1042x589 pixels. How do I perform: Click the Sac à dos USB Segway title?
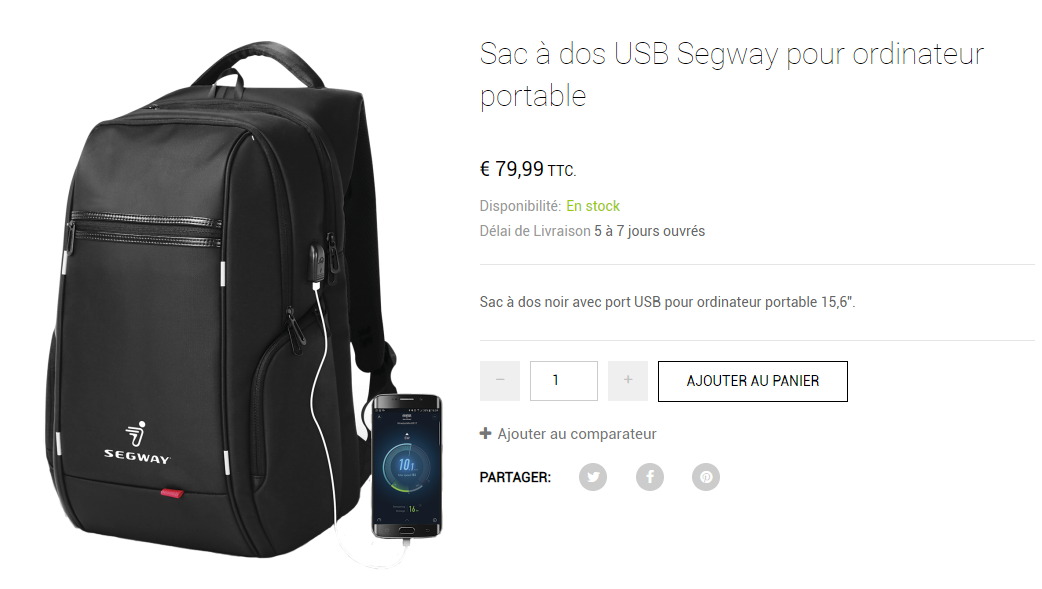(x=732, y=74)
